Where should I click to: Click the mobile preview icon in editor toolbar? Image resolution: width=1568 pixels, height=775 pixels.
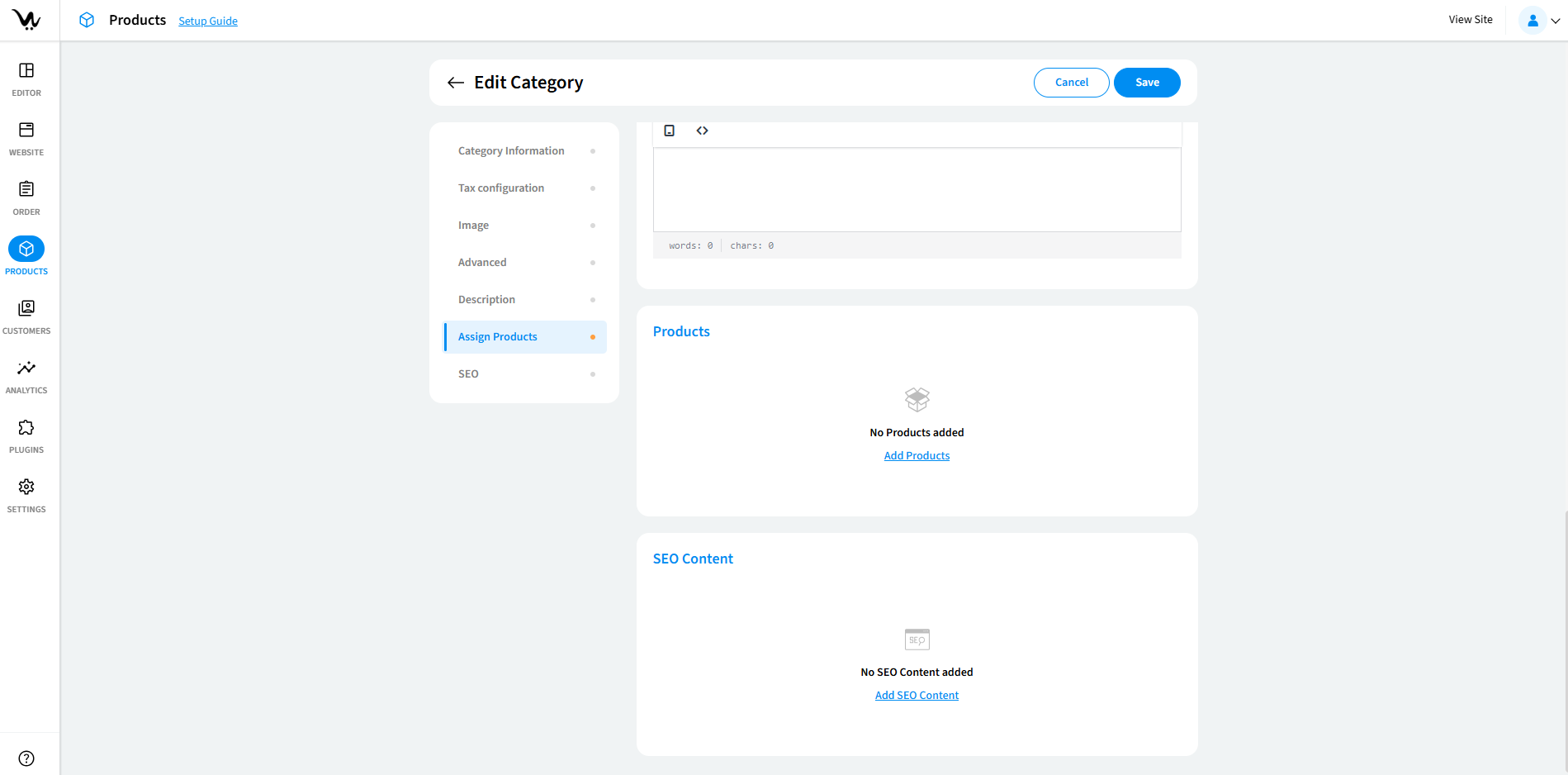(670, 131)
